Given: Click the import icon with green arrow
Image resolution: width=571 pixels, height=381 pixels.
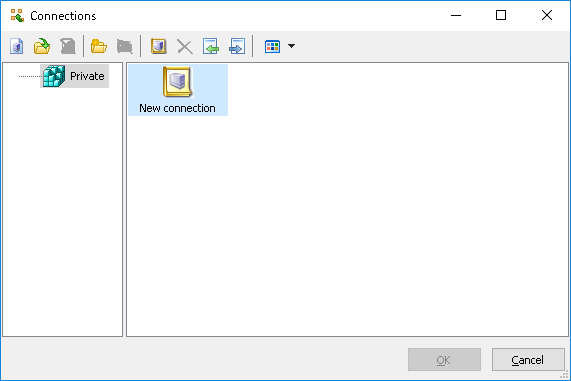Looking at the screenshot, I should [x=211, y=46].
